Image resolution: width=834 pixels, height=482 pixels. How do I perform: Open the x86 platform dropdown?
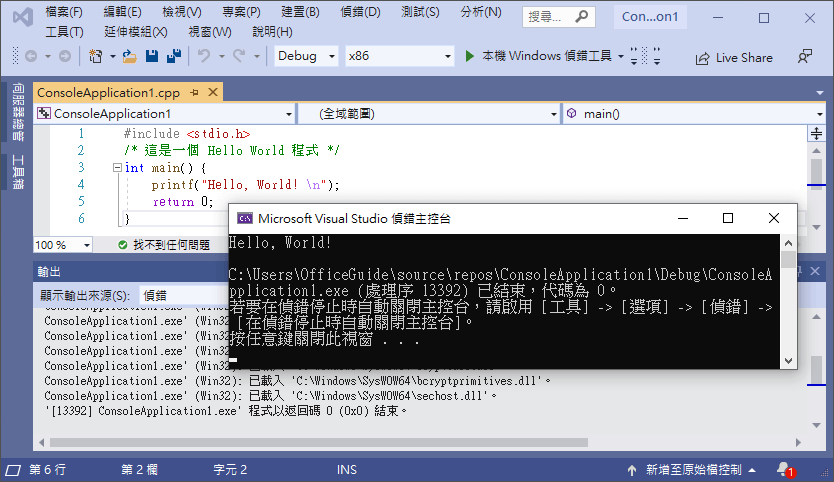(x=399, y=56)
